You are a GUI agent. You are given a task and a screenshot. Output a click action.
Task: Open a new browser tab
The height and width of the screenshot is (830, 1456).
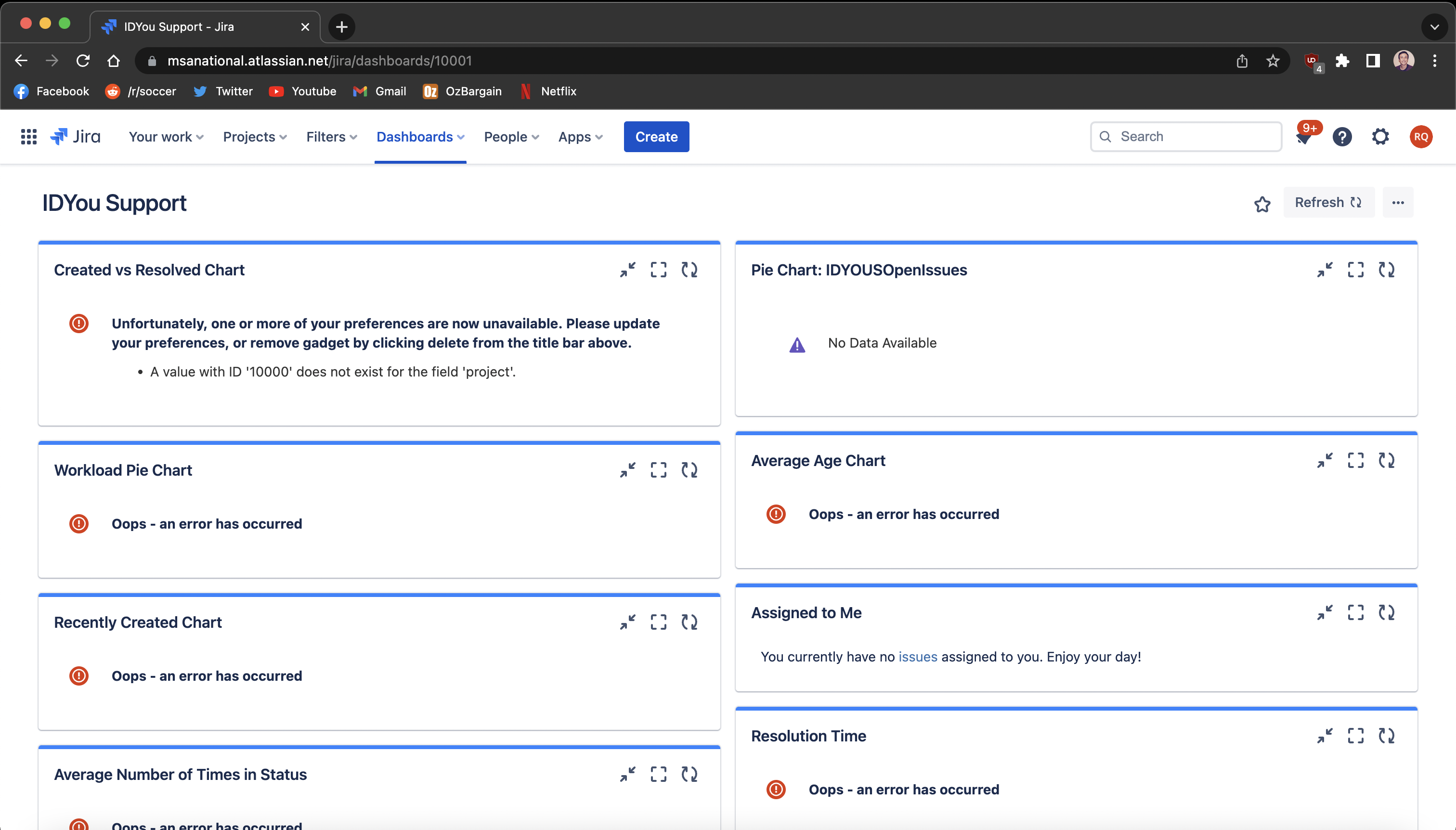(x=341, y=27)
